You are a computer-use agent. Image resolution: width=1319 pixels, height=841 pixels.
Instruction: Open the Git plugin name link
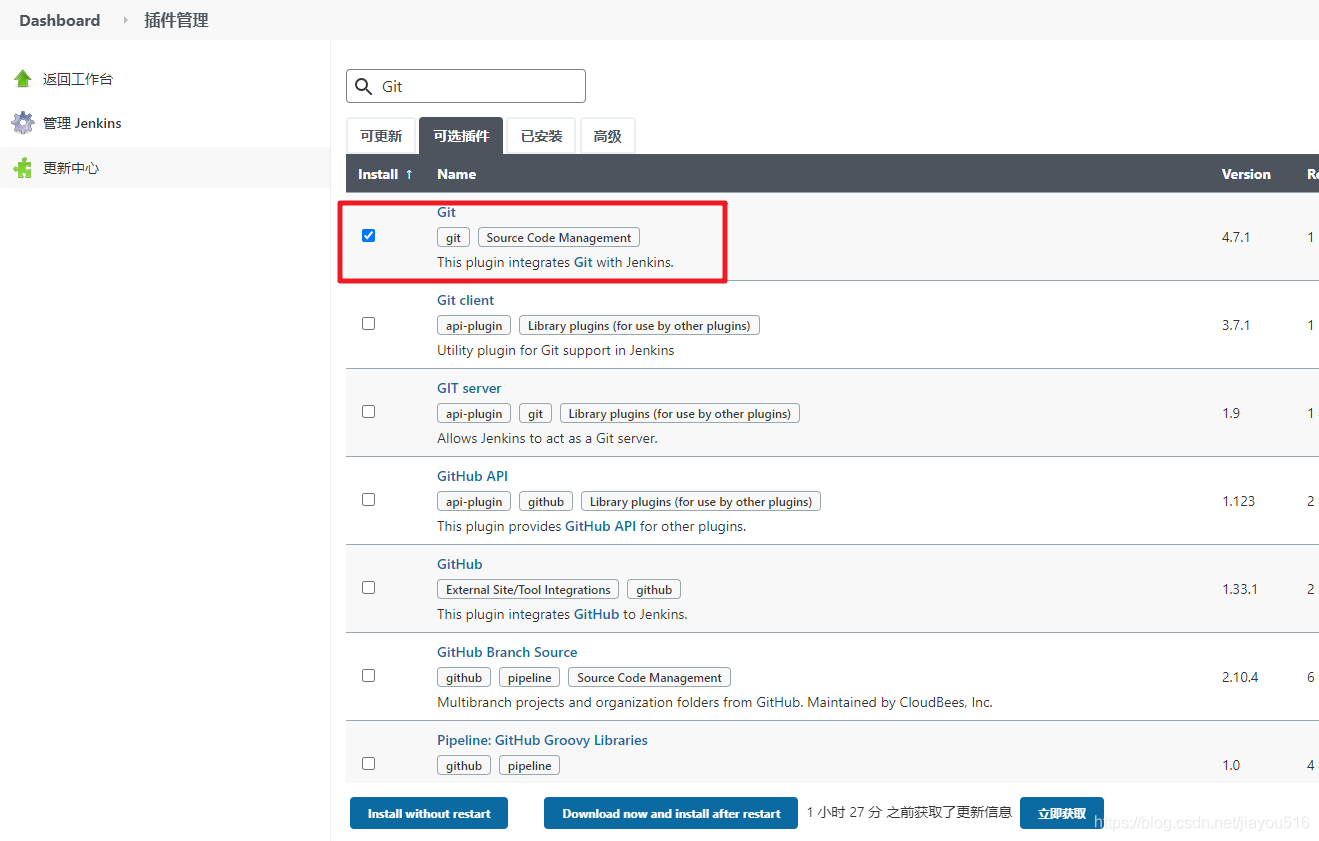click(x=446, y=212)
